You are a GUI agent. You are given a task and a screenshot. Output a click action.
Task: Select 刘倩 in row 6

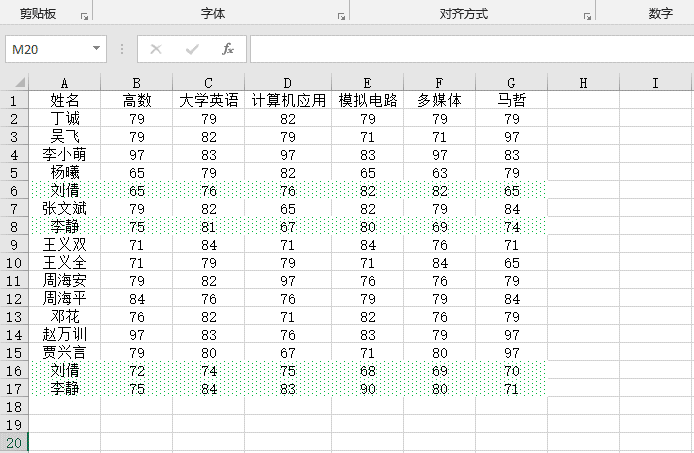(65, 190)
